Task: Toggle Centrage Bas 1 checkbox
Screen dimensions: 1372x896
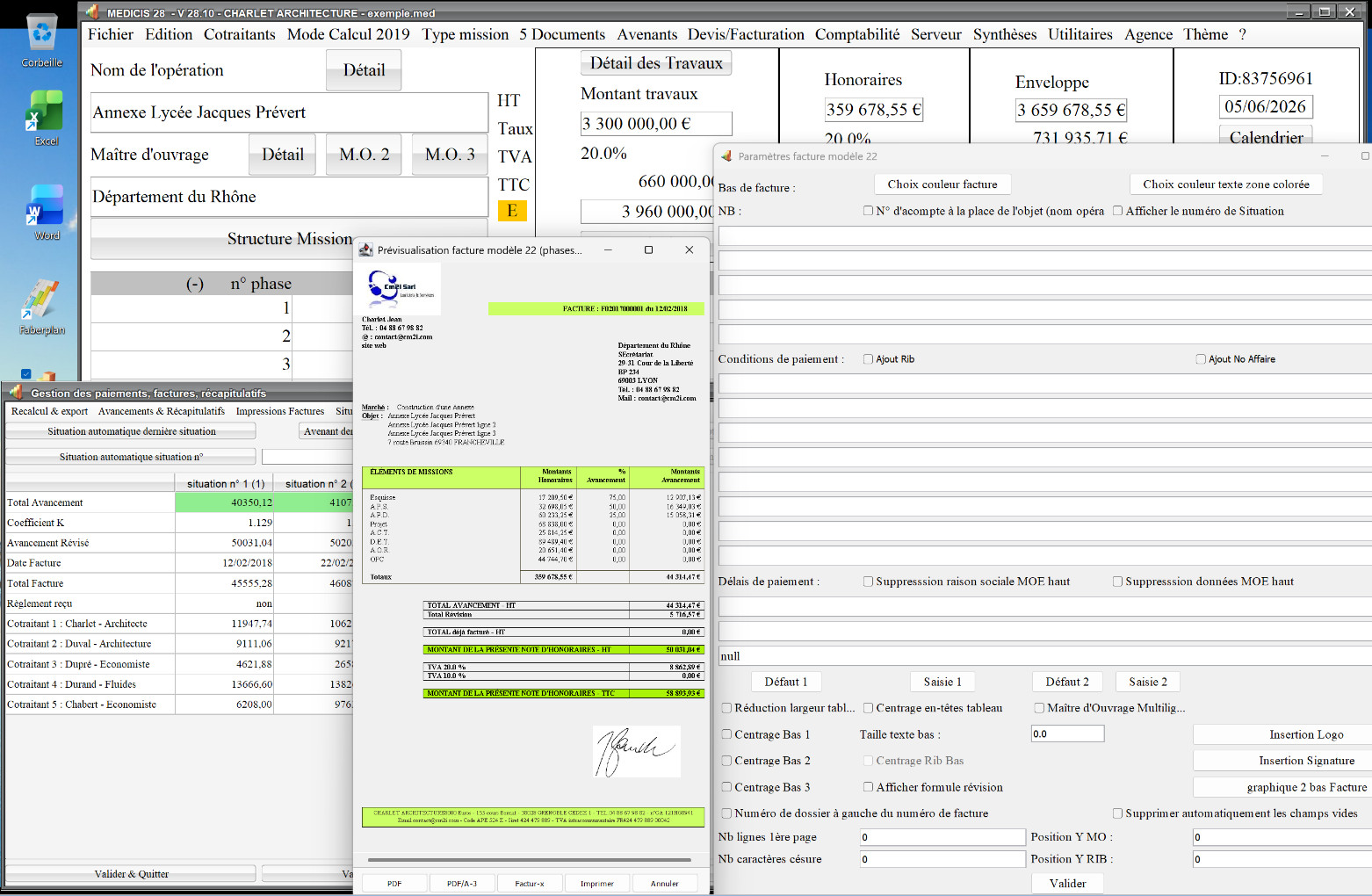Action: [726, 734]
